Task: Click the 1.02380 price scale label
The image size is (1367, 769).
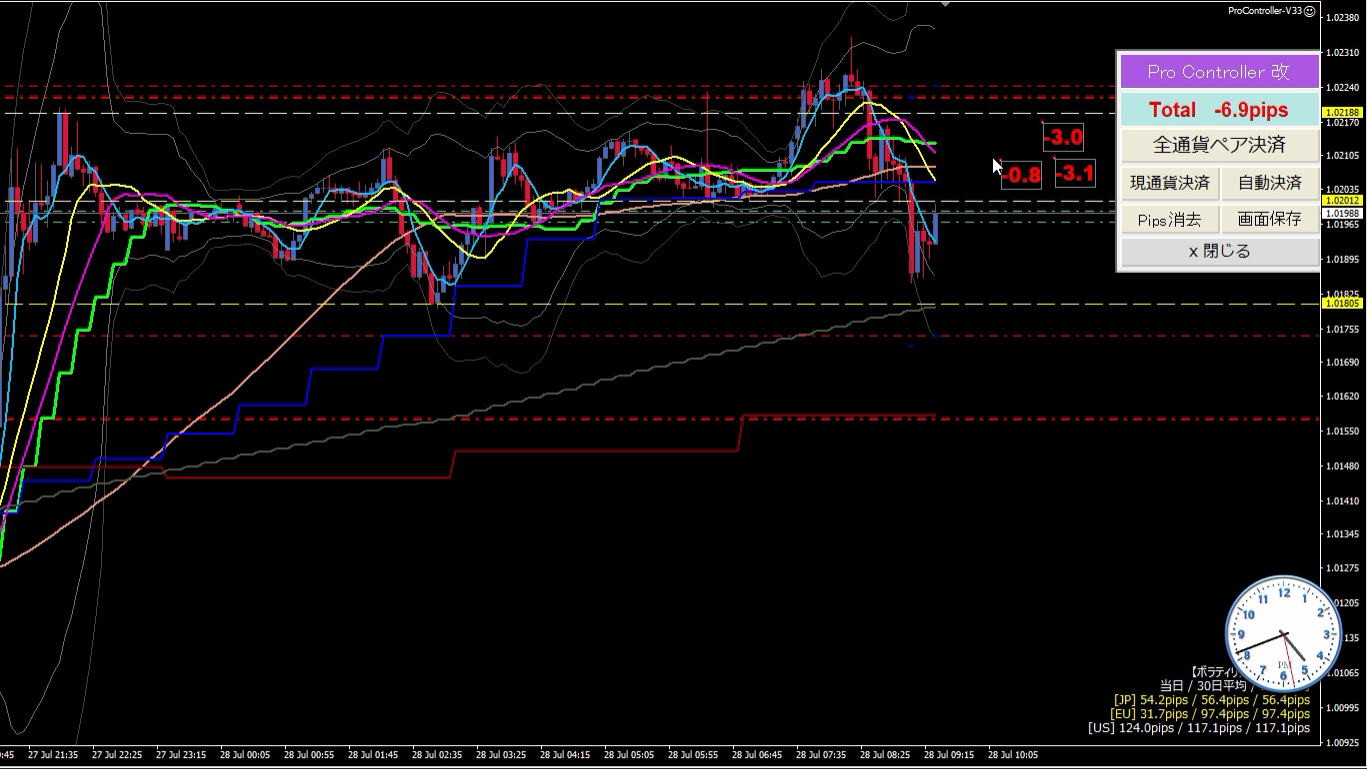Action: pyautogui.click(x=1342, y=17)
